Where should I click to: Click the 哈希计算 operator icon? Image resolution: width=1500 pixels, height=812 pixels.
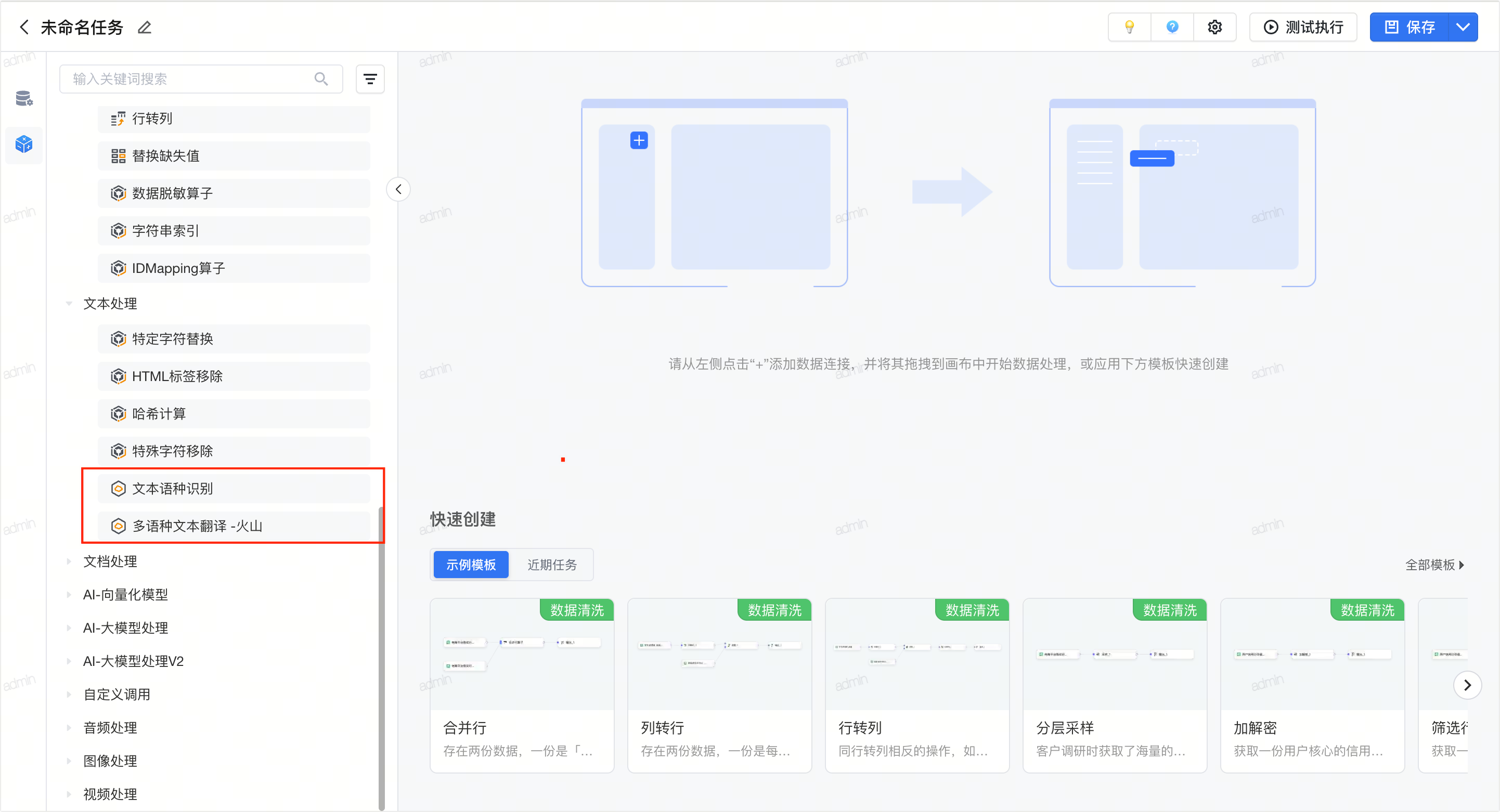click(118, 414)
